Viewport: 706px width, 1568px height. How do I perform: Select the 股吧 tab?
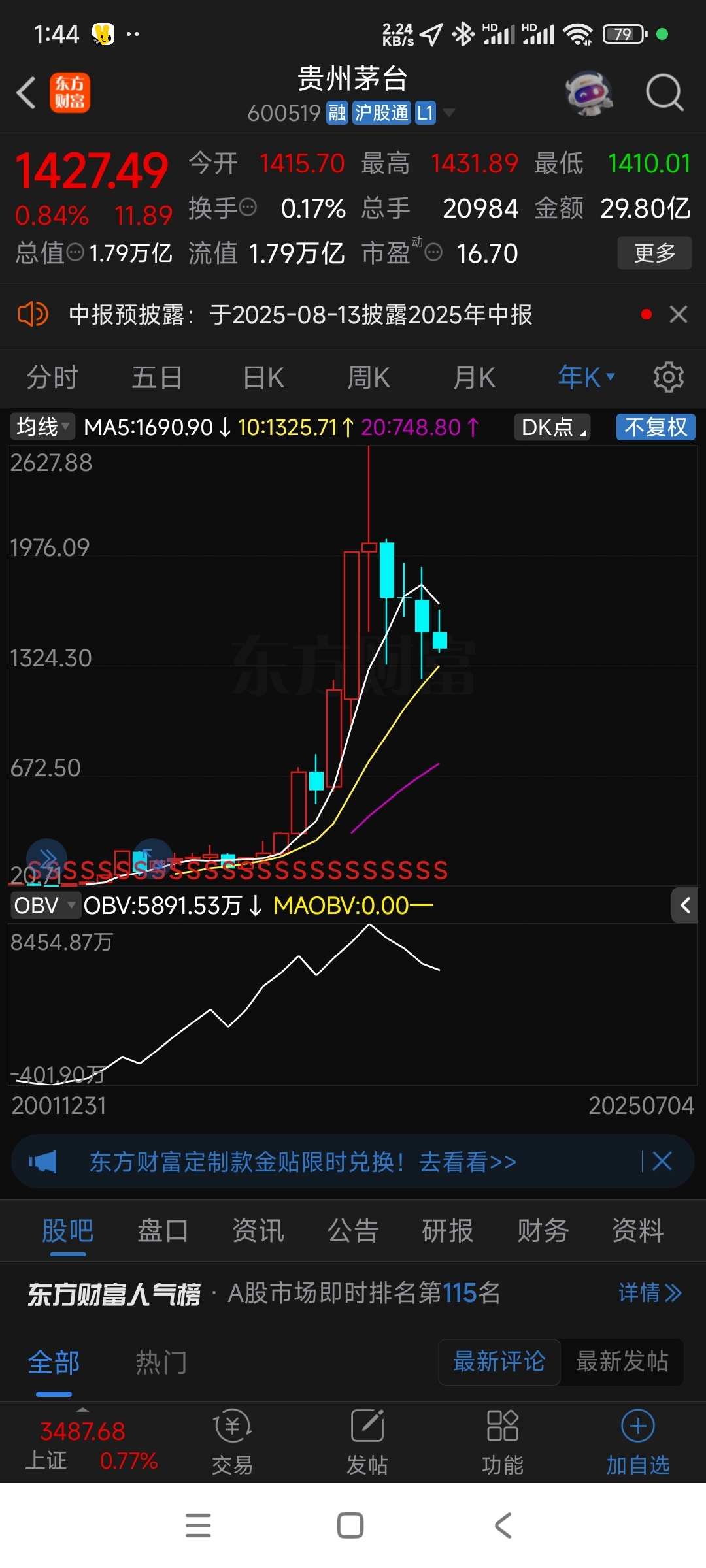coord(68,1231)
